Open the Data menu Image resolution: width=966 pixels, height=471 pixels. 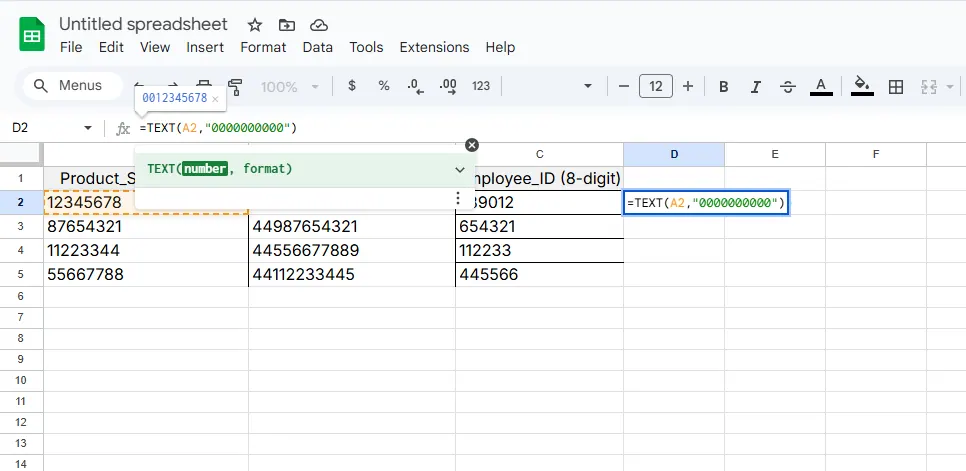[318, 47]
